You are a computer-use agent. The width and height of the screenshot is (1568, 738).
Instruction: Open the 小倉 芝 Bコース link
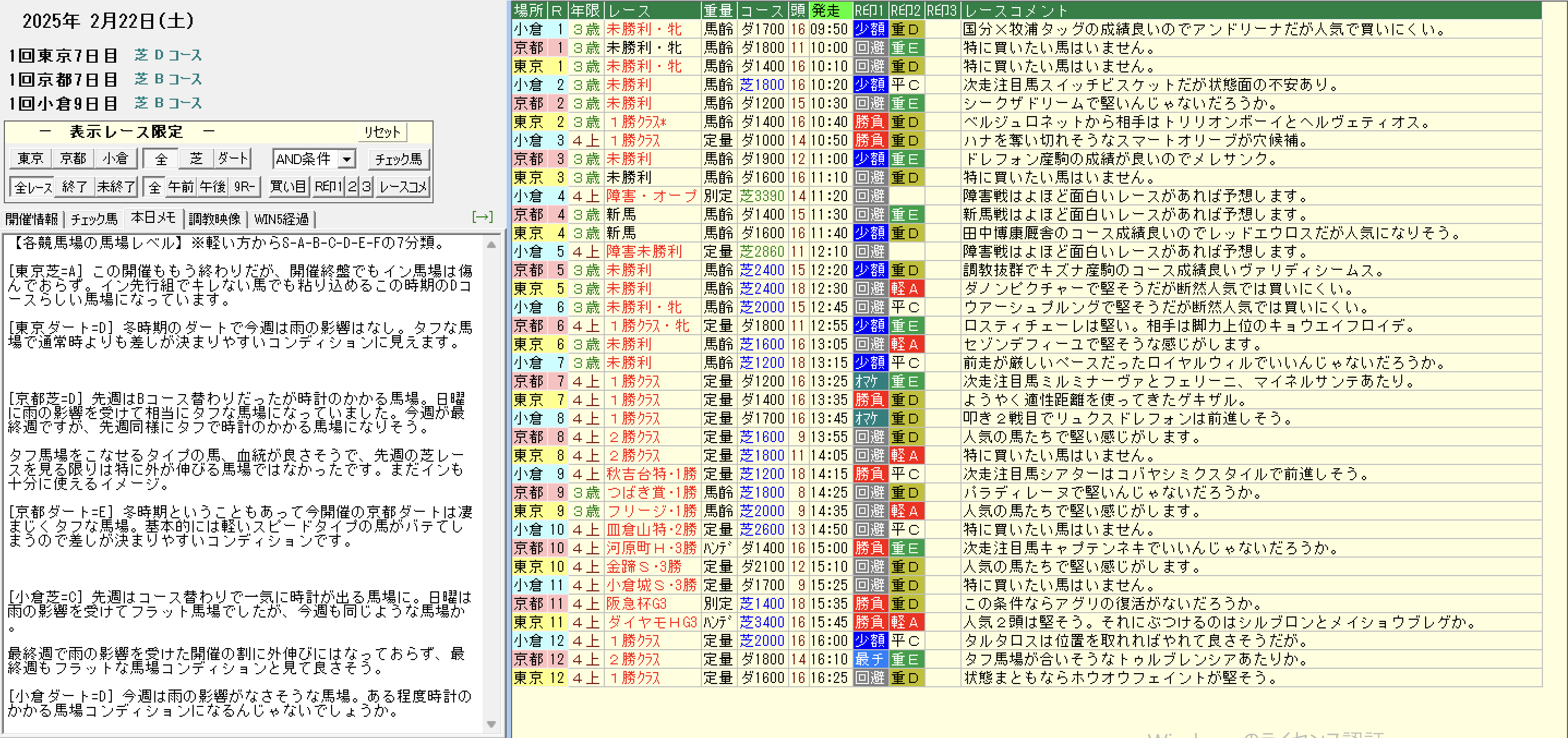click(x=168, y=103)
